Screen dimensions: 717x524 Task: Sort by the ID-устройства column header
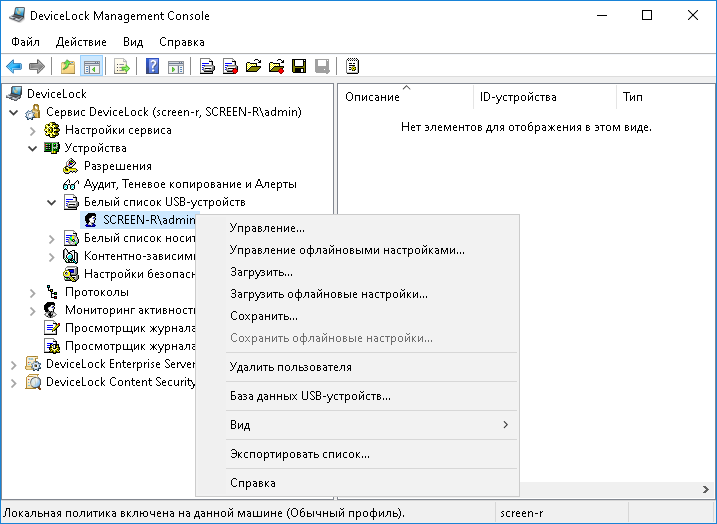(x=545, y=97)
